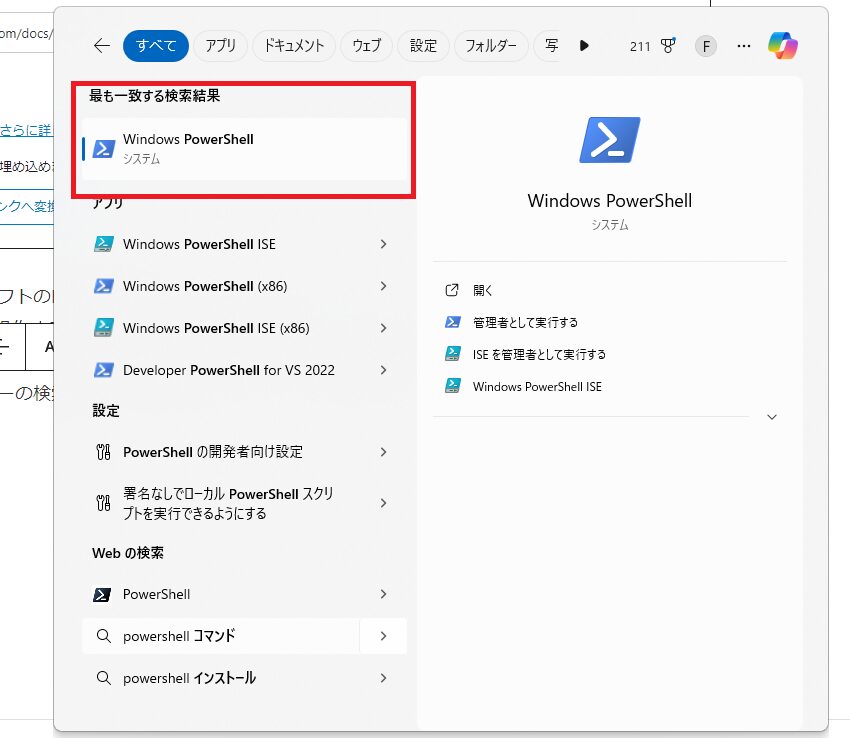Click Developer PowerShell for VS 2022 icon
The image size is (850, 738).
coord(104,370)
